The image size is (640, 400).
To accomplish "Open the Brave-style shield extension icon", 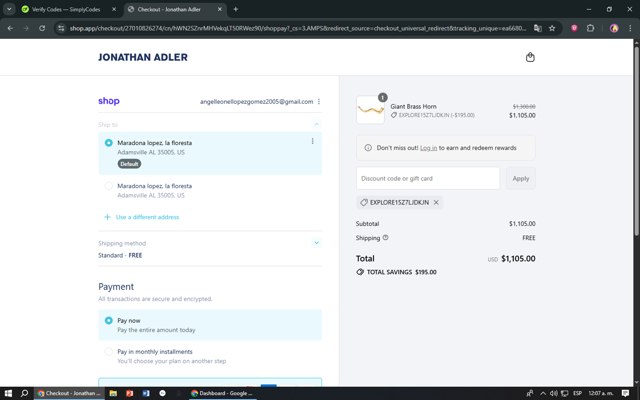I will point(574,28).
